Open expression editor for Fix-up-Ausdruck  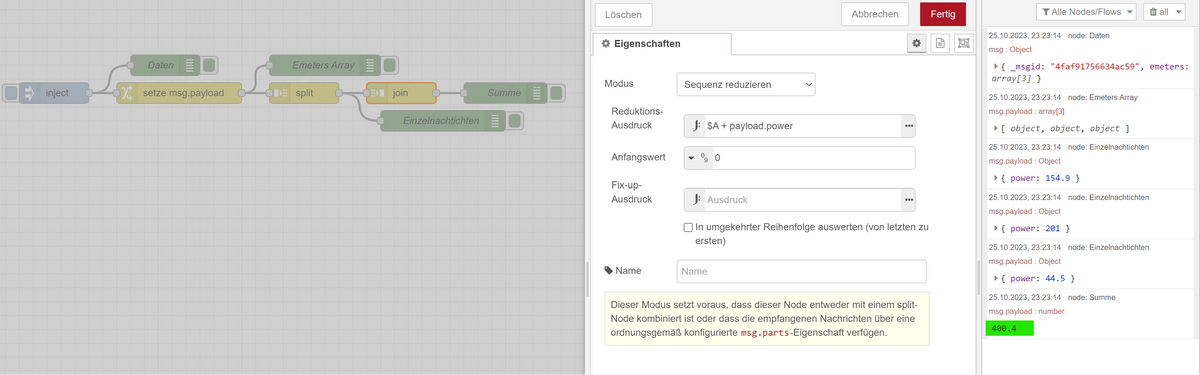[x=908, y=200]
